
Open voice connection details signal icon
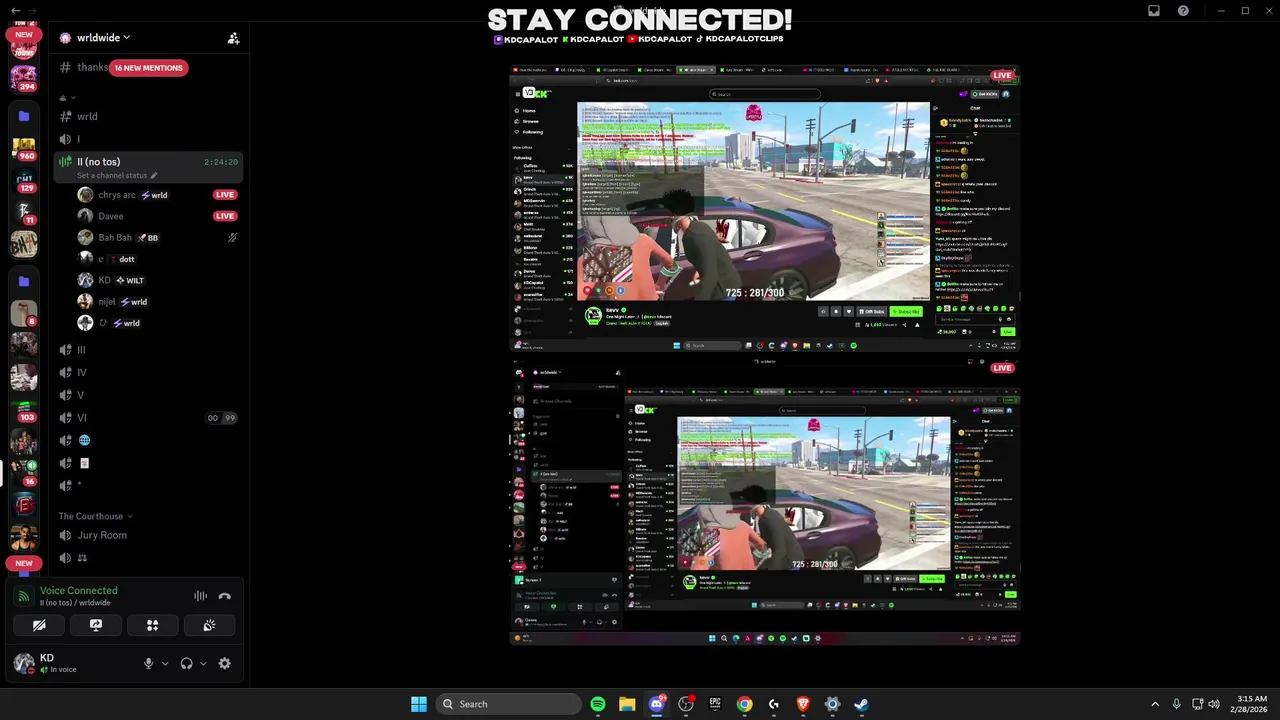click(24, 596)
